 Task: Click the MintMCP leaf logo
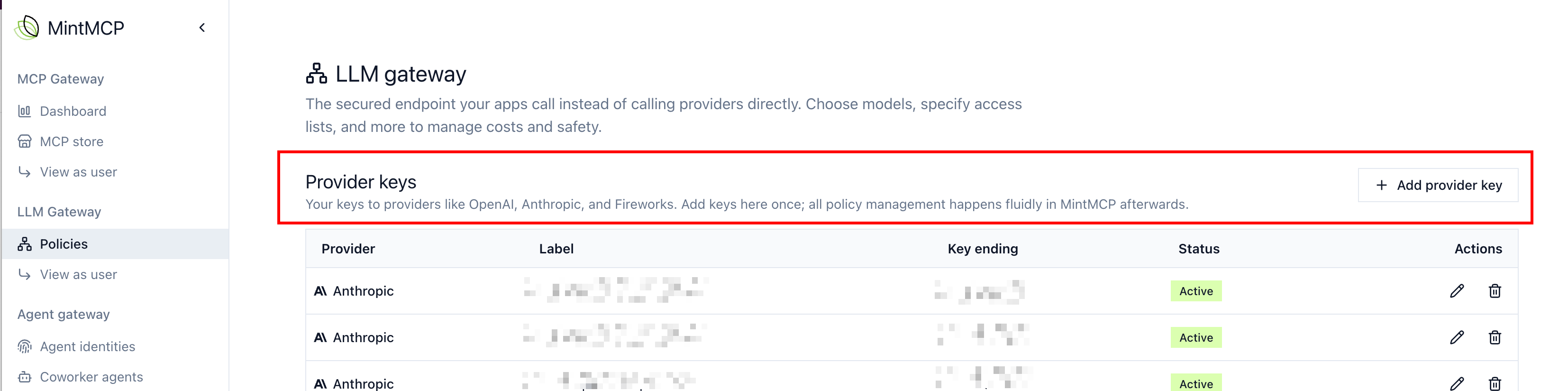(27, 28)
